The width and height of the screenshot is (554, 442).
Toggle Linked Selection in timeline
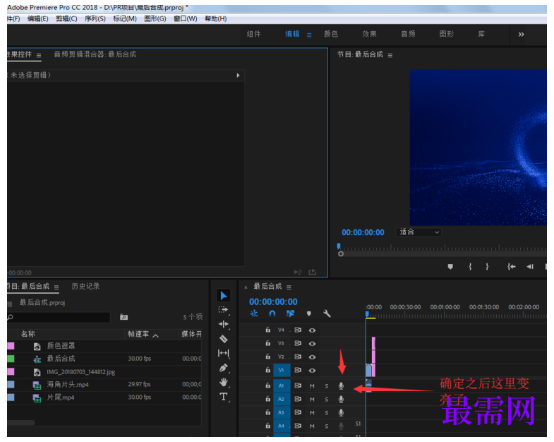pos(290,313)
